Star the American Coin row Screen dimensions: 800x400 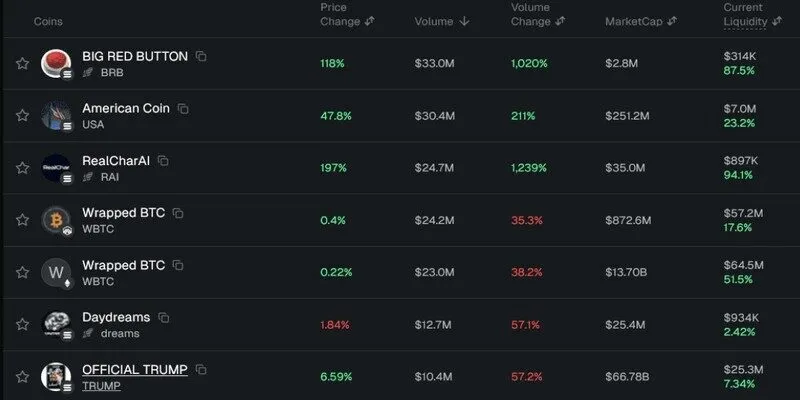22,116
